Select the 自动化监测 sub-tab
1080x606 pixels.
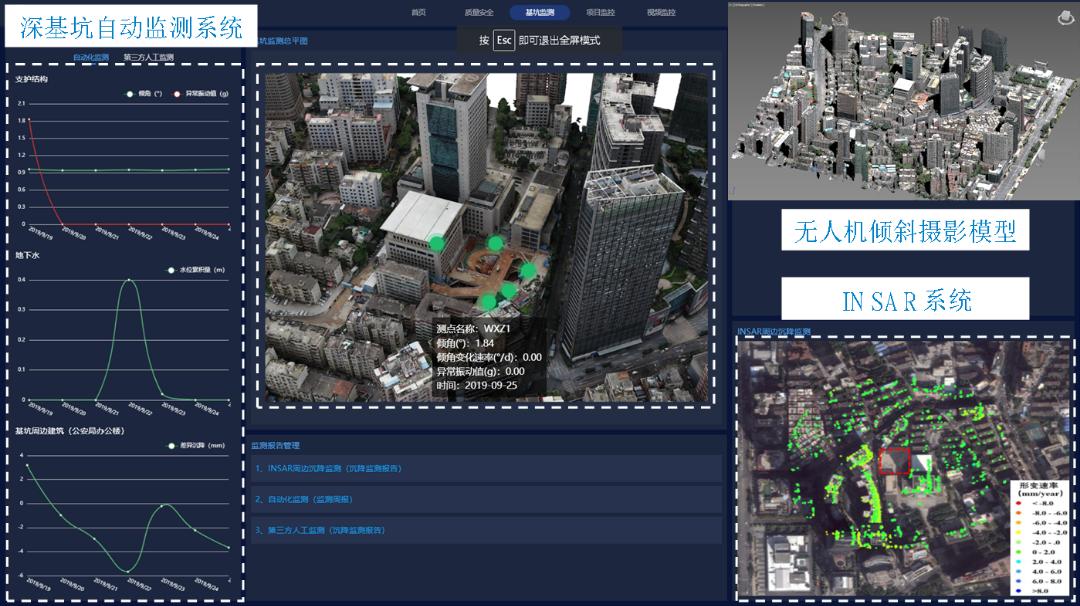(91, 58)
